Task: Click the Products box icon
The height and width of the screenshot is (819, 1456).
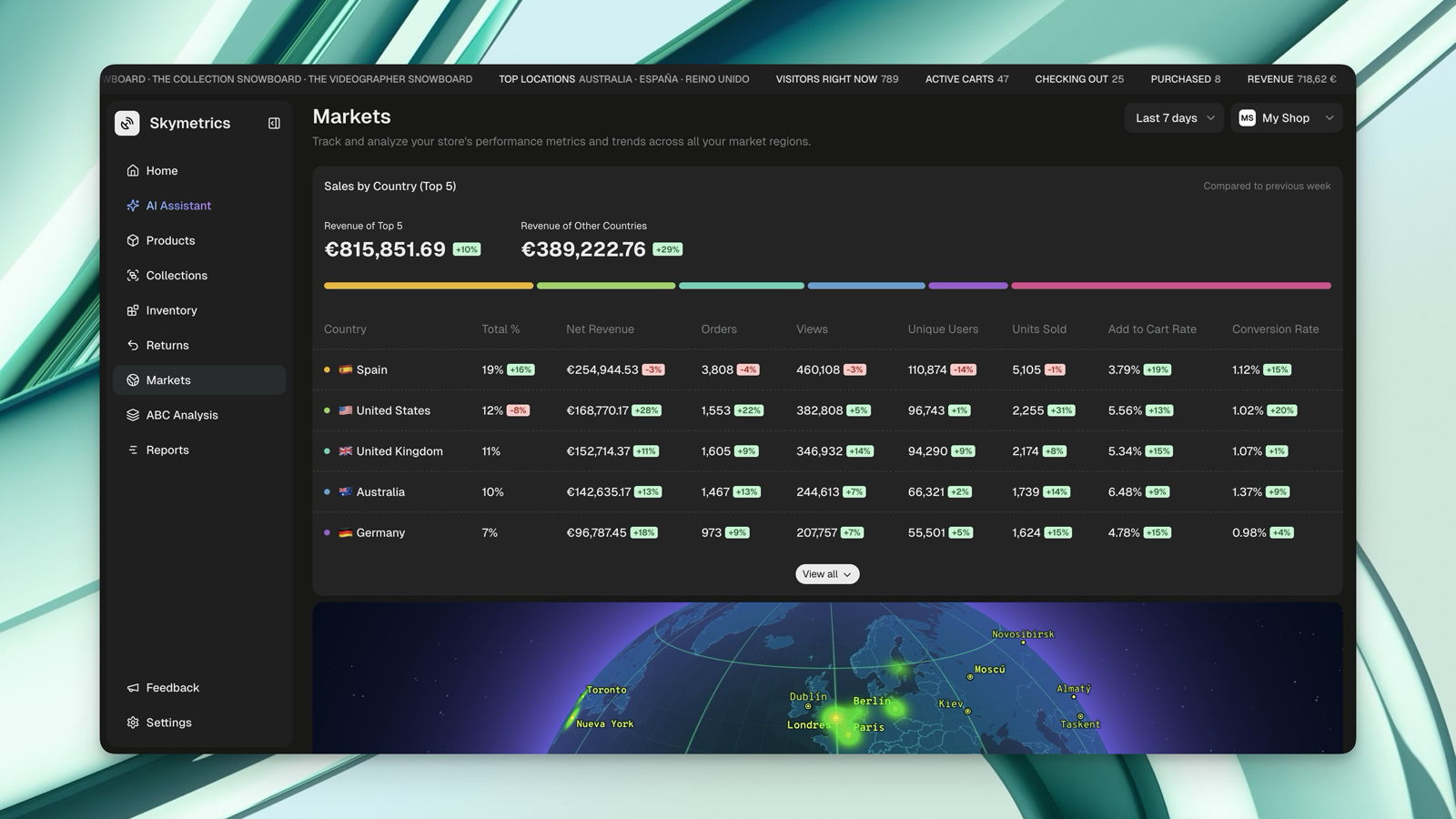Action: coord(133,240)
